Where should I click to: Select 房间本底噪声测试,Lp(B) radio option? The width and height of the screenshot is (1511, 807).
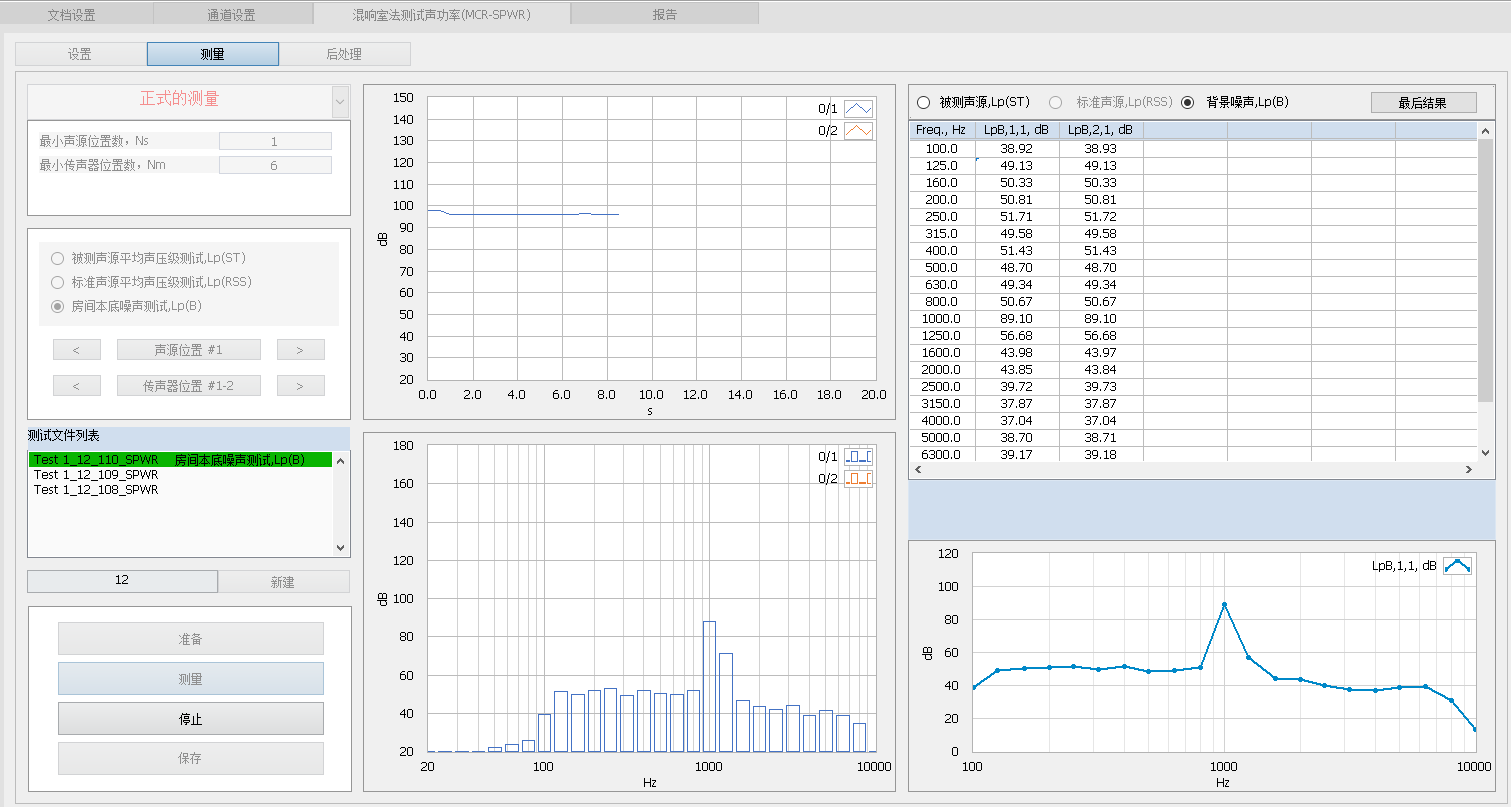[x=58, y=306]
